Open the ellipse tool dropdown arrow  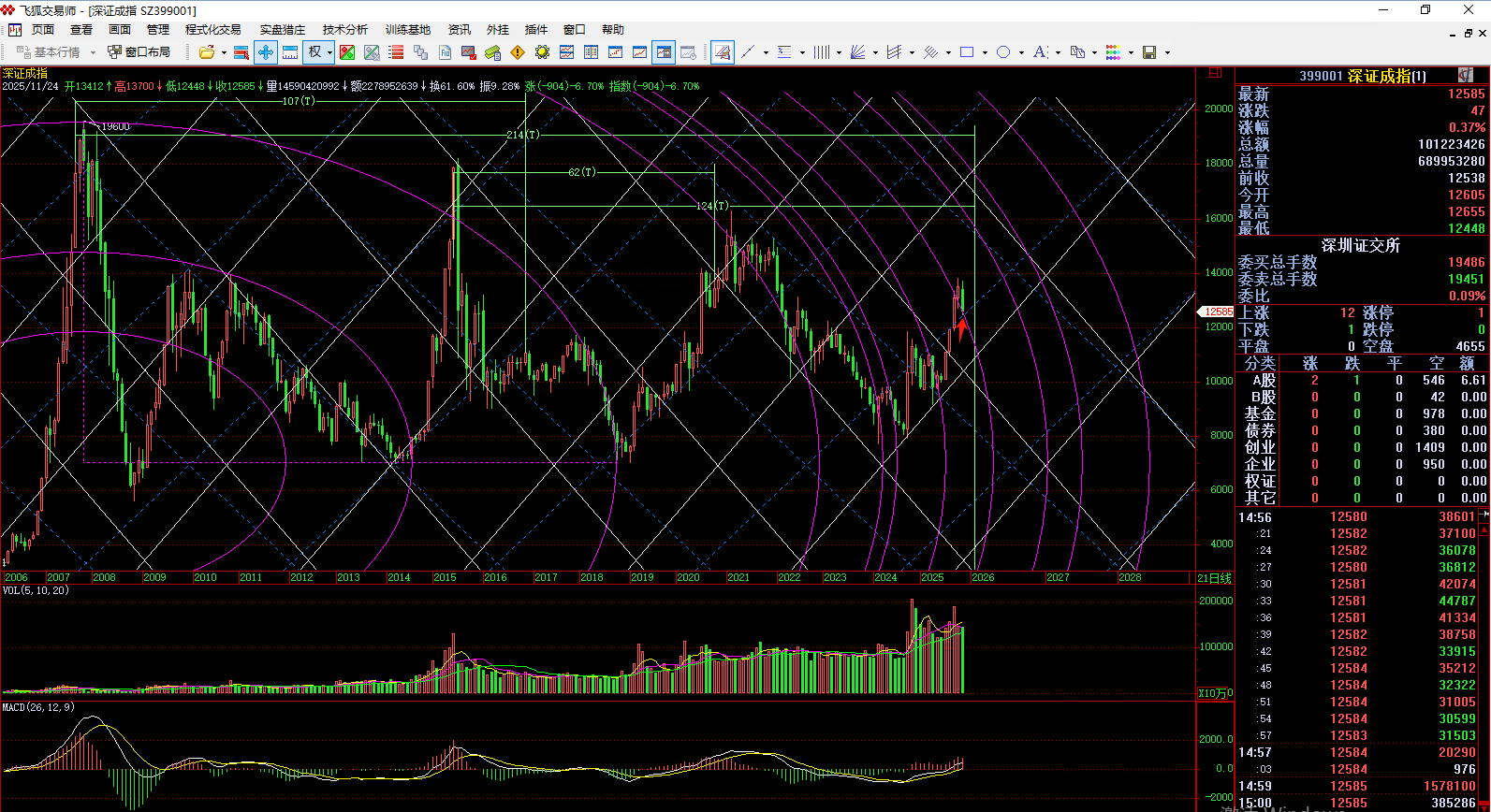(1021, 52)
